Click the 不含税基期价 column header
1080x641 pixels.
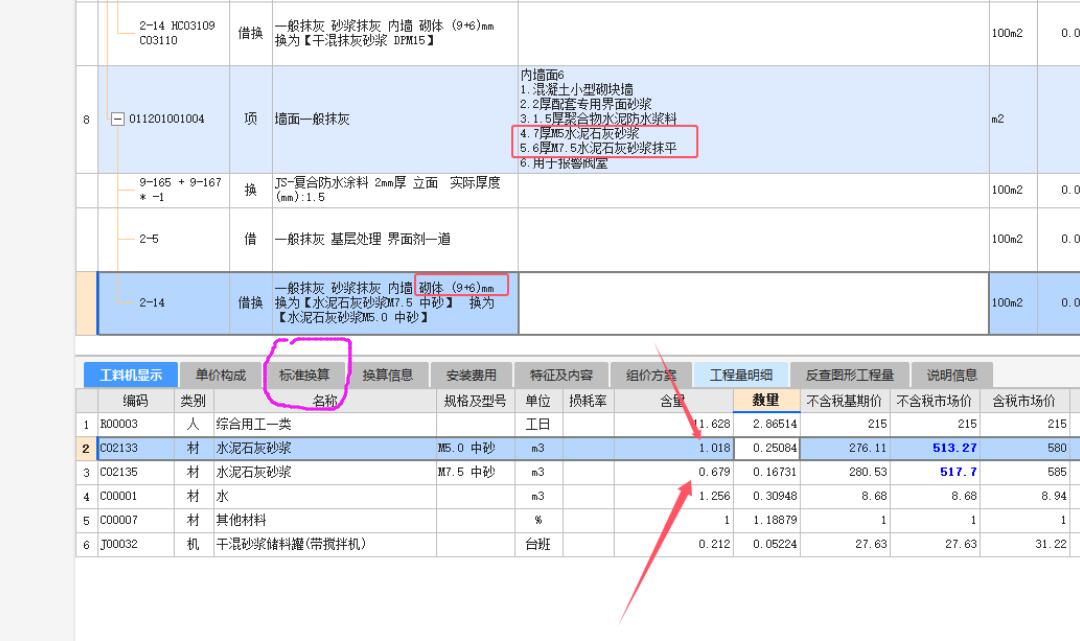point(845,401)
